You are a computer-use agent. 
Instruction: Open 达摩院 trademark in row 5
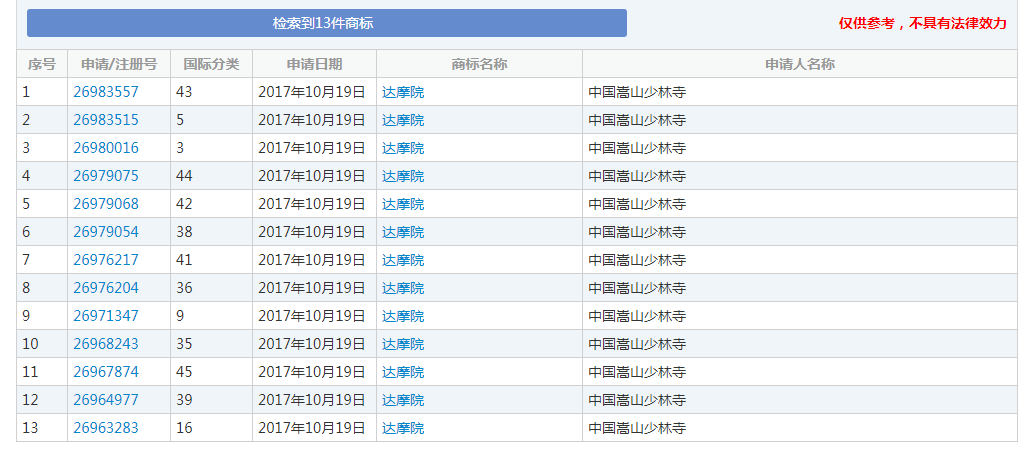pyautogui.click(x=403, y=204)
